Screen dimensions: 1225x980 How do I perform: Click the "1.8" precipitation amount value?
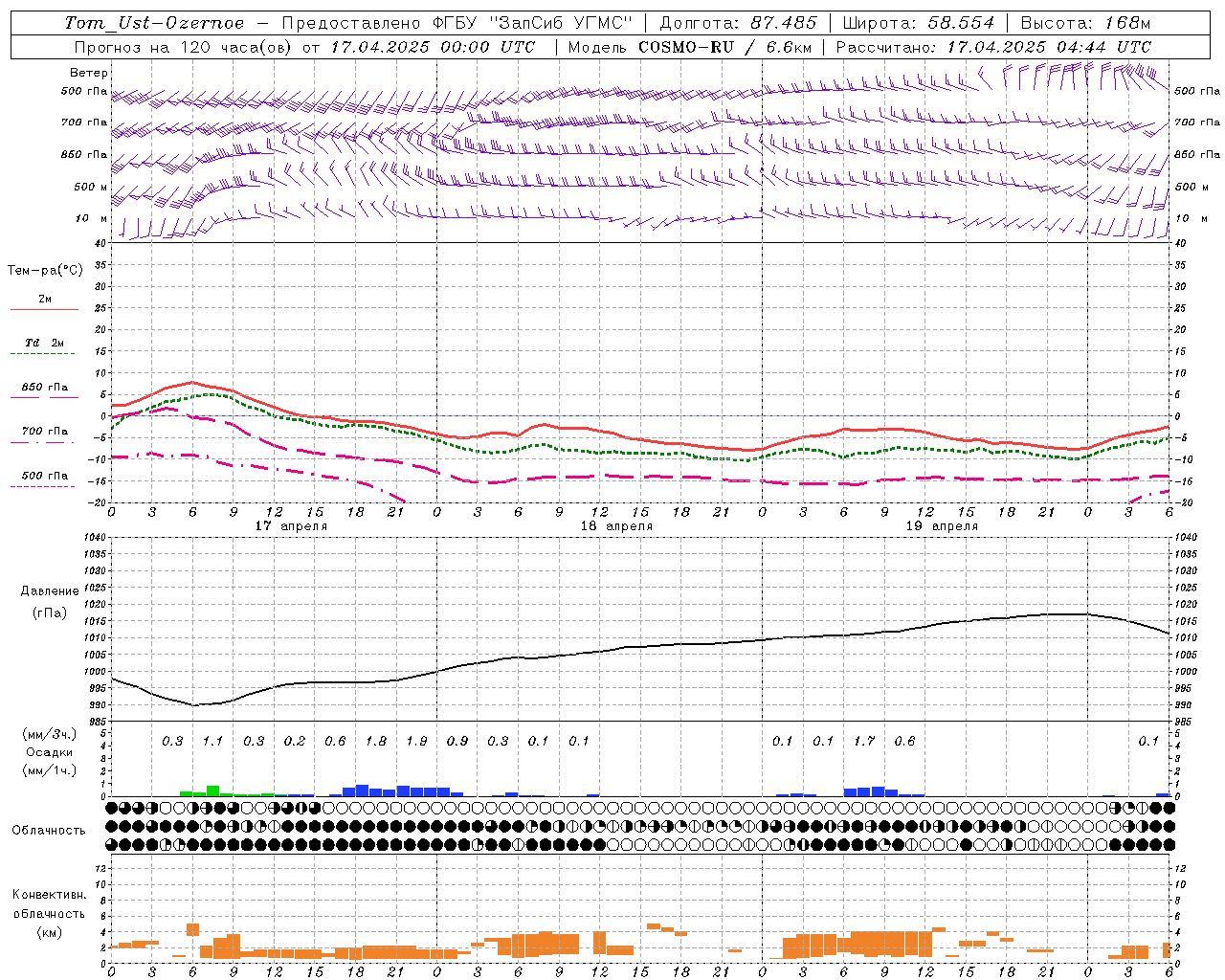[376, 741]
